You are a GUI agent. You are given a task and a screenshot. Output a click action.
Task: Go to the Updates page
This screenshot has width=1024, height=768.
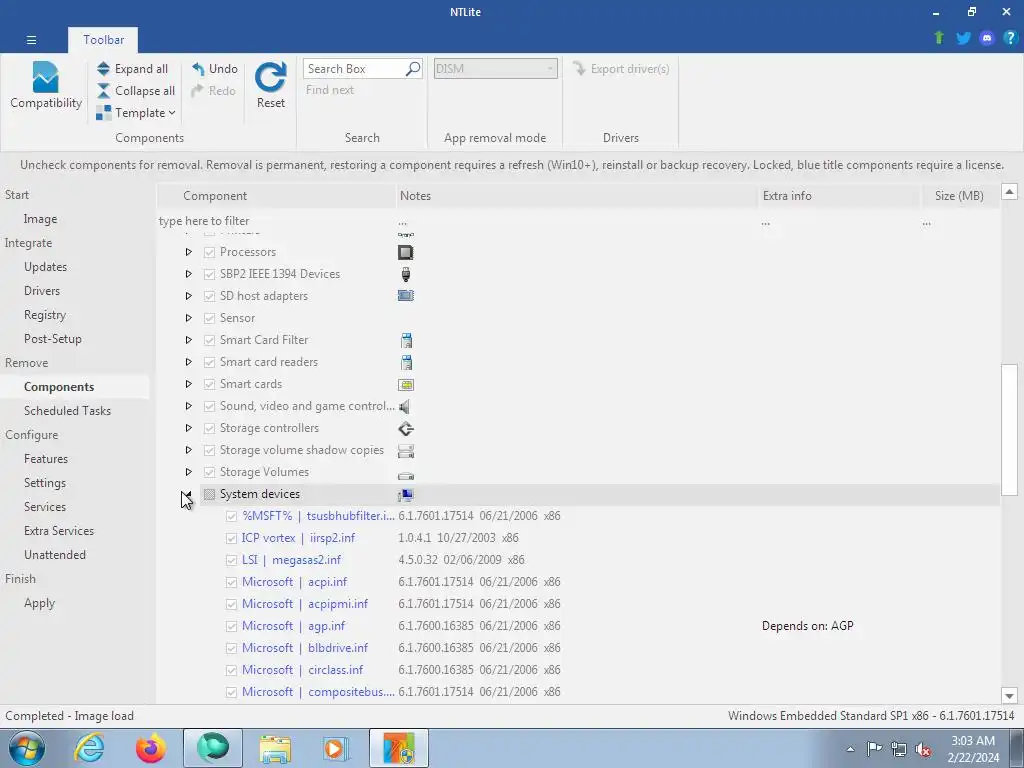click(45, 267)
